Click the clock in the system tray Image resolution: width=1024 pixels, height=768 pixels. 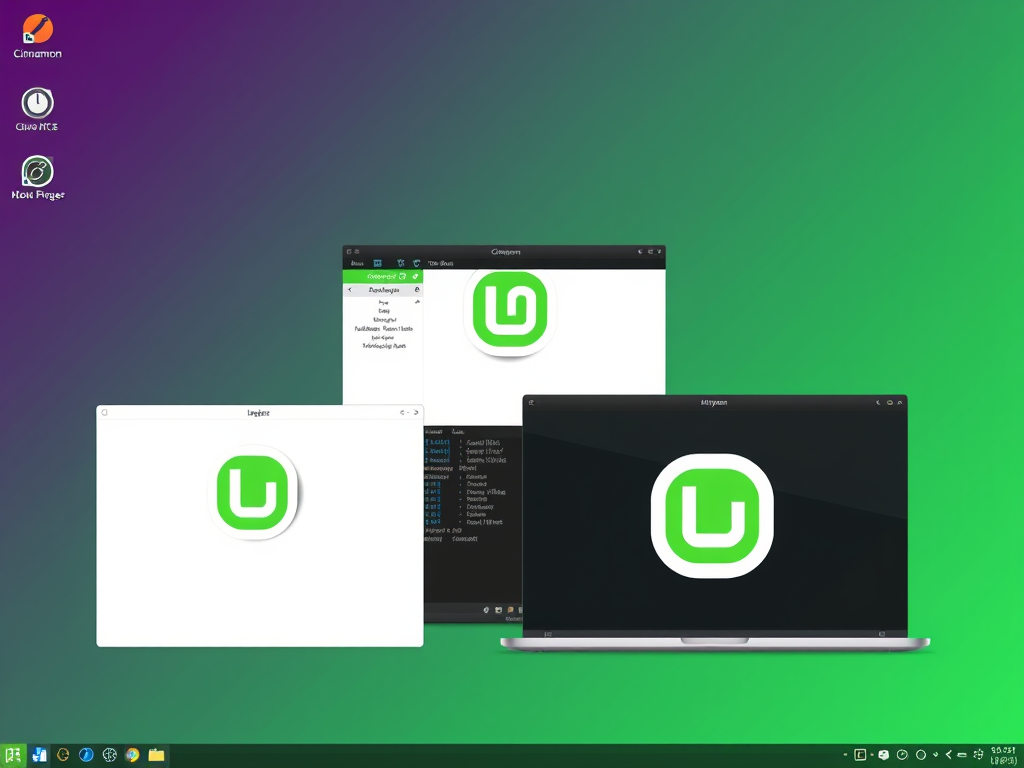(x=1003, y=754)
